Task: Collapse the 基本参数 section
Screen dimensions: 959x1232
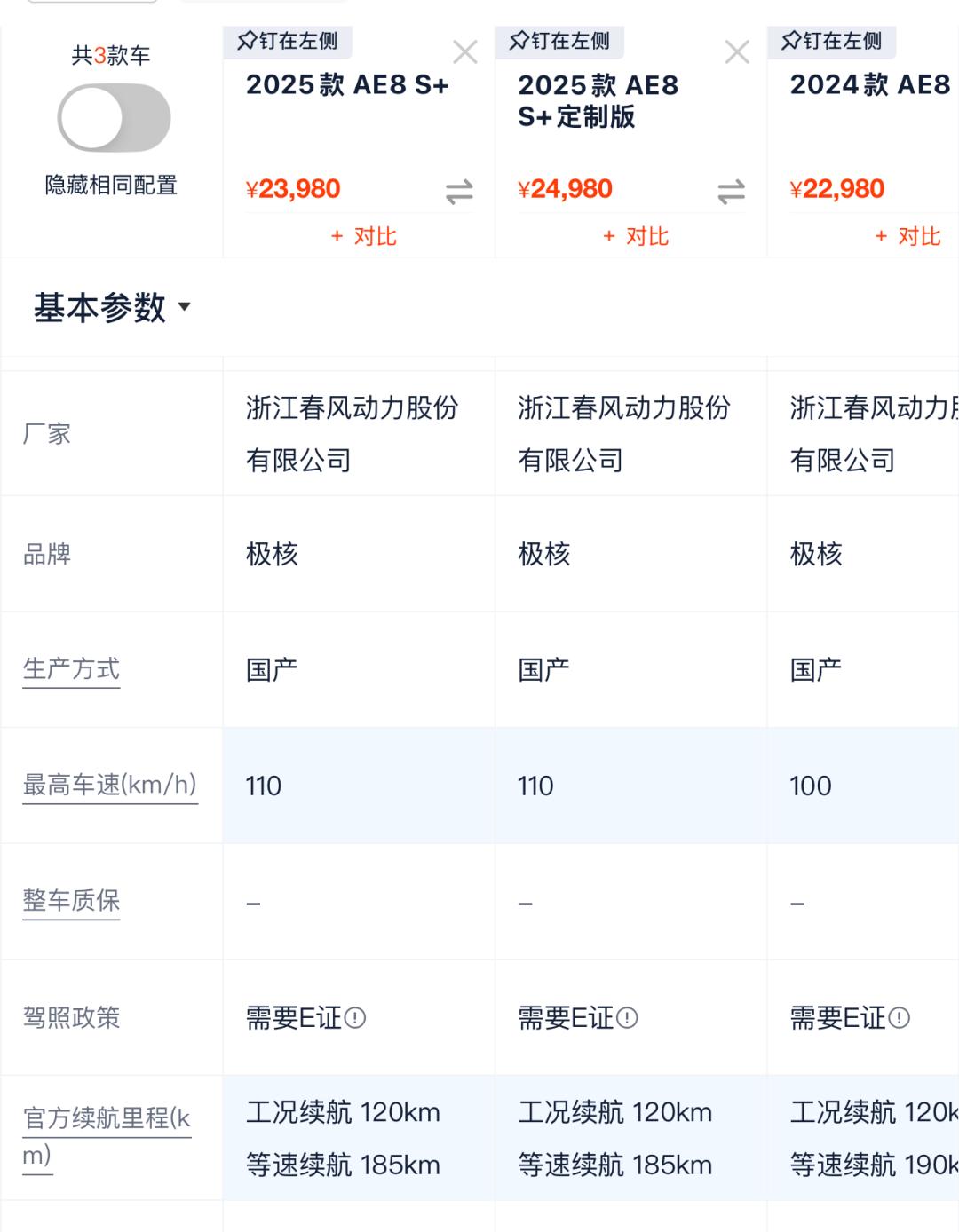Action: tap(112, 307)
